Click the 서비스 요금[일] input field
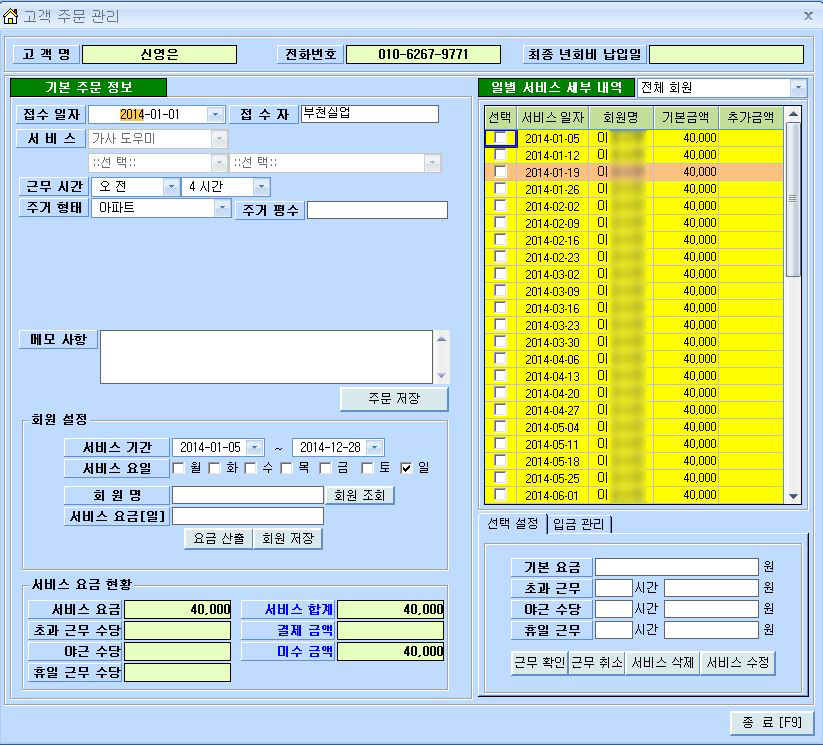Screen dimensions: 823x745 click(x=248, y=516)
